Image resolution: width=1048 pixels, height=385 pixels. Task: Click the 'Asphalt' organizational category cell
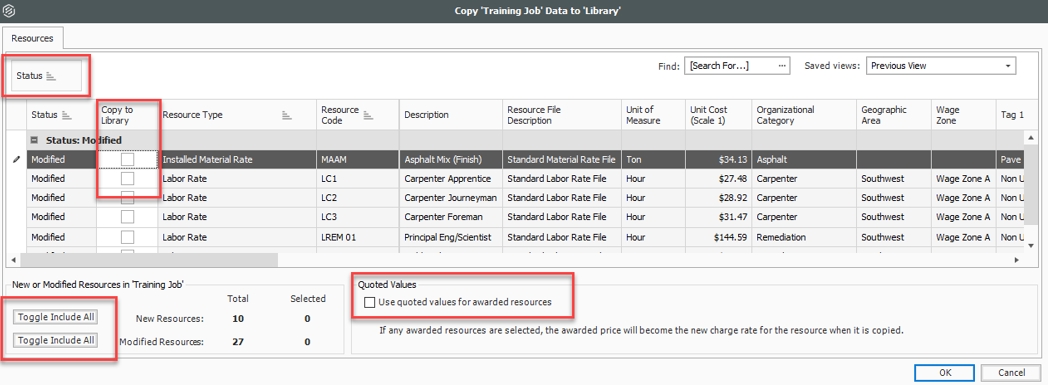click(x=804, y=160)
